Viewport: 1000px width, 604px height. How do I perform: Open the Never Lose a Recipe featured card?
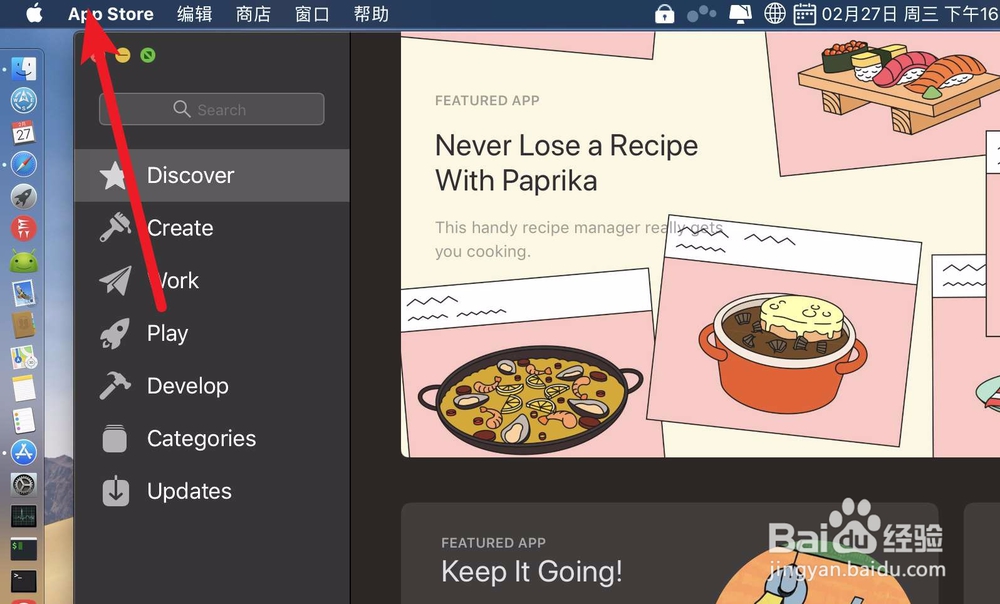tap(700, 244)
